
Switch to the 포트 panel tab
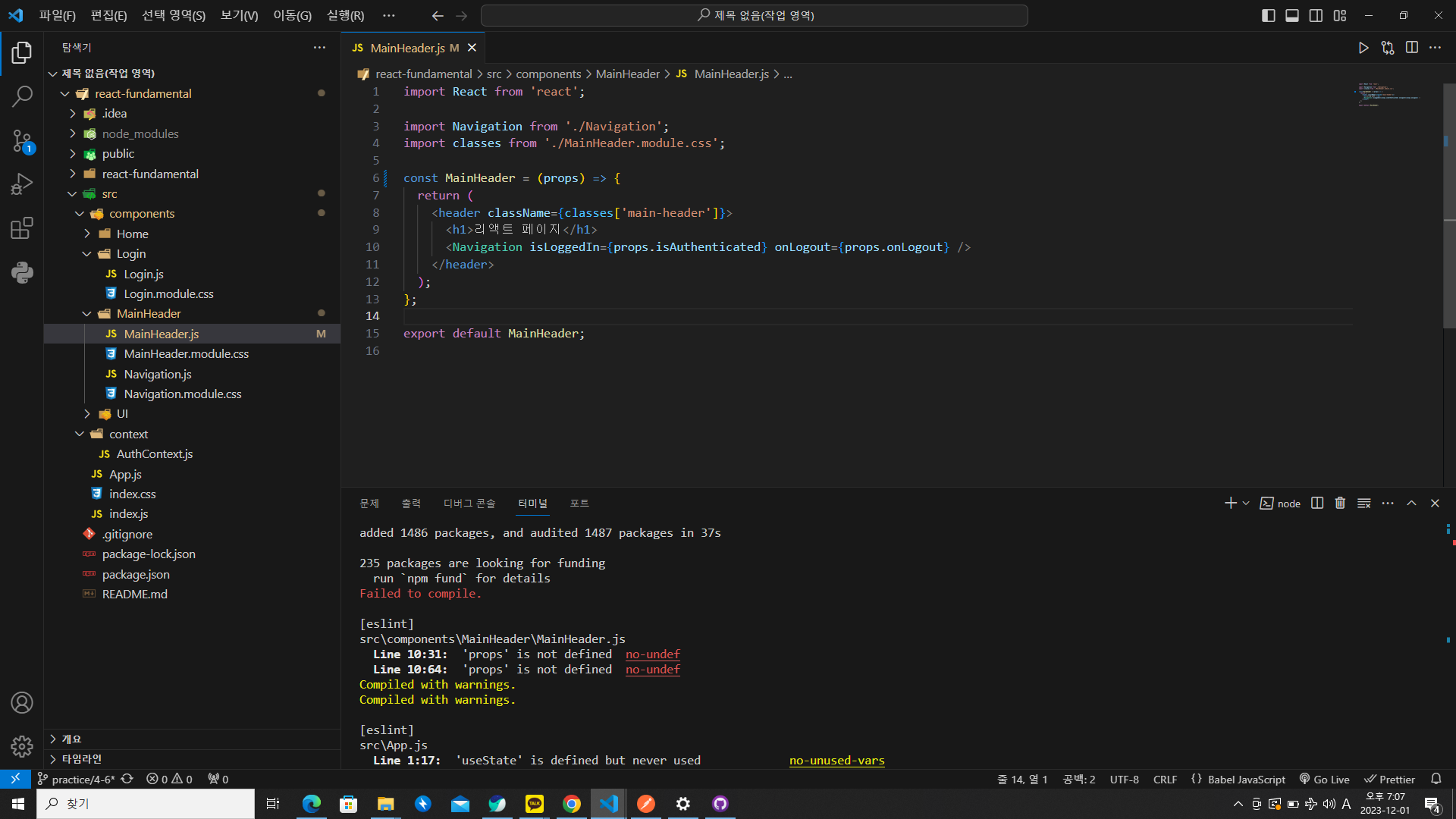579,504
